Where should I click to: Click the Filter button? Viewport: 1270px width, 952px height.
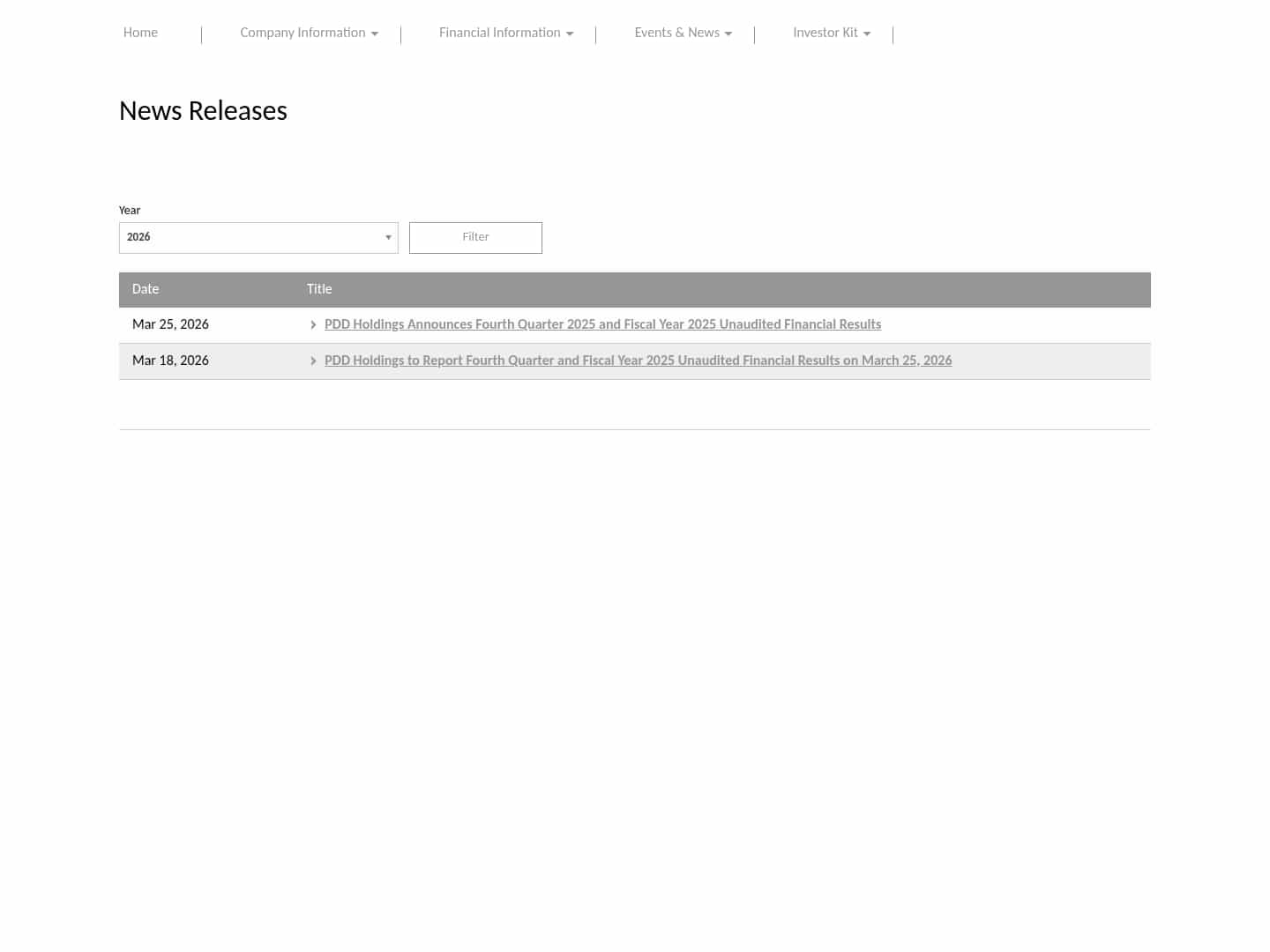(475, 237)
